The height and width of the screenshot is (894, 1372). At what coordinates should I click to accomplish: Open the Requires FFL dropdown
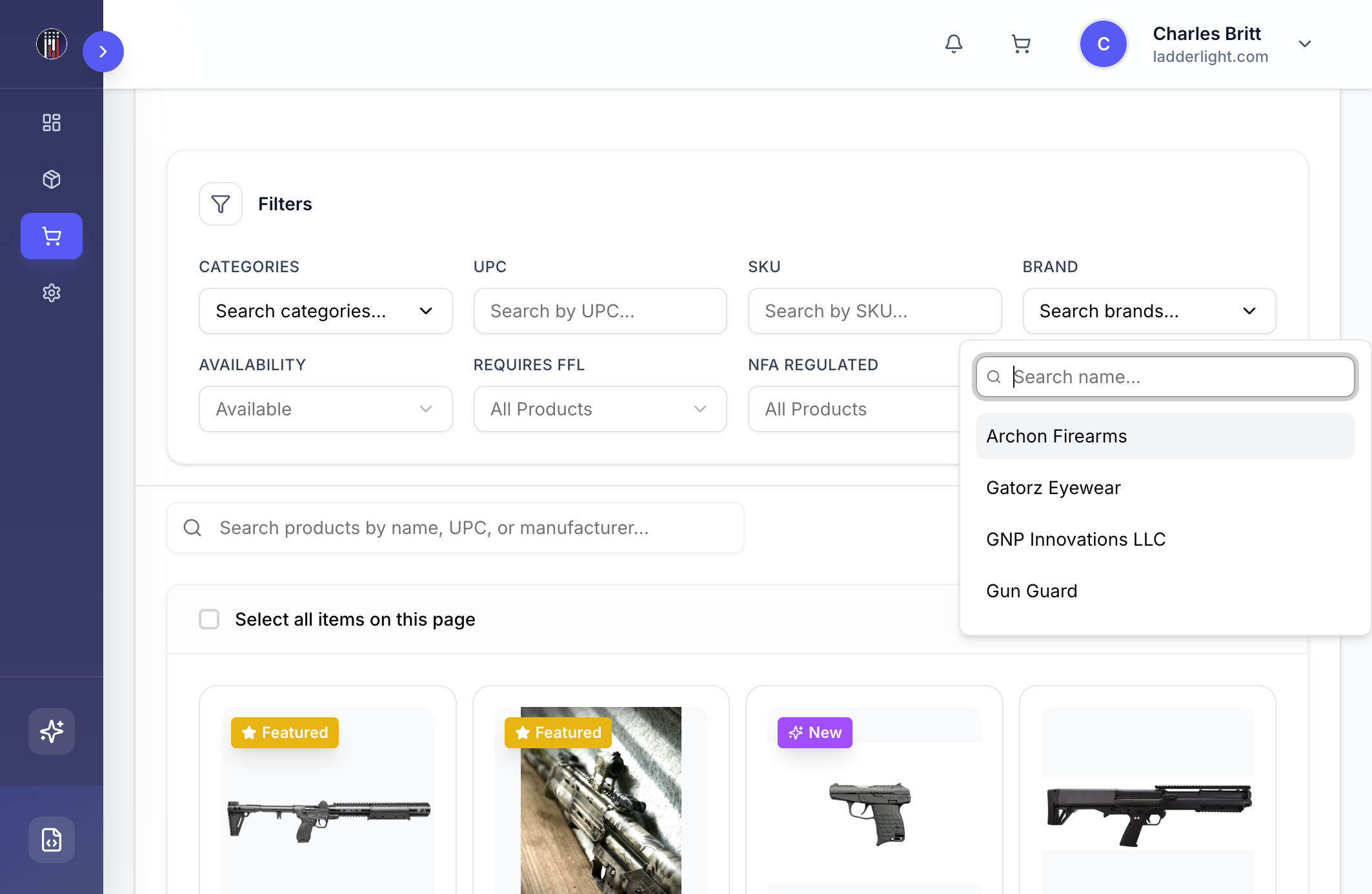coord(600,409)
